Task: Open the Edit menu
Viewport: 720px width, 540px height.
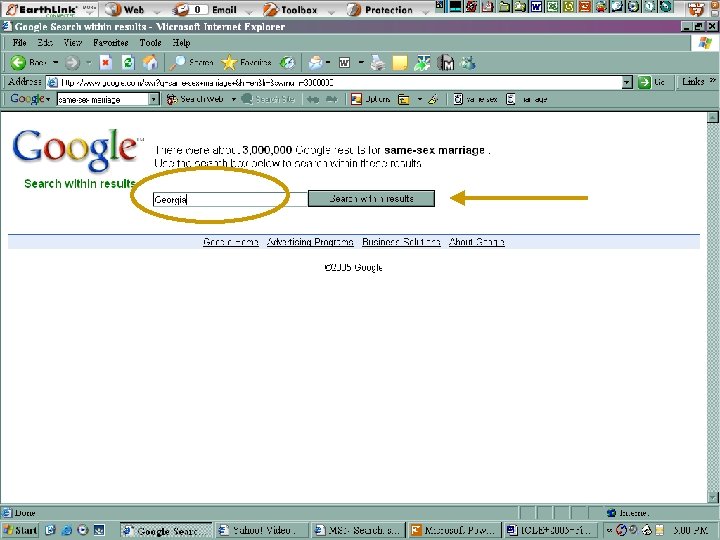Action: [x=45, y=43]
